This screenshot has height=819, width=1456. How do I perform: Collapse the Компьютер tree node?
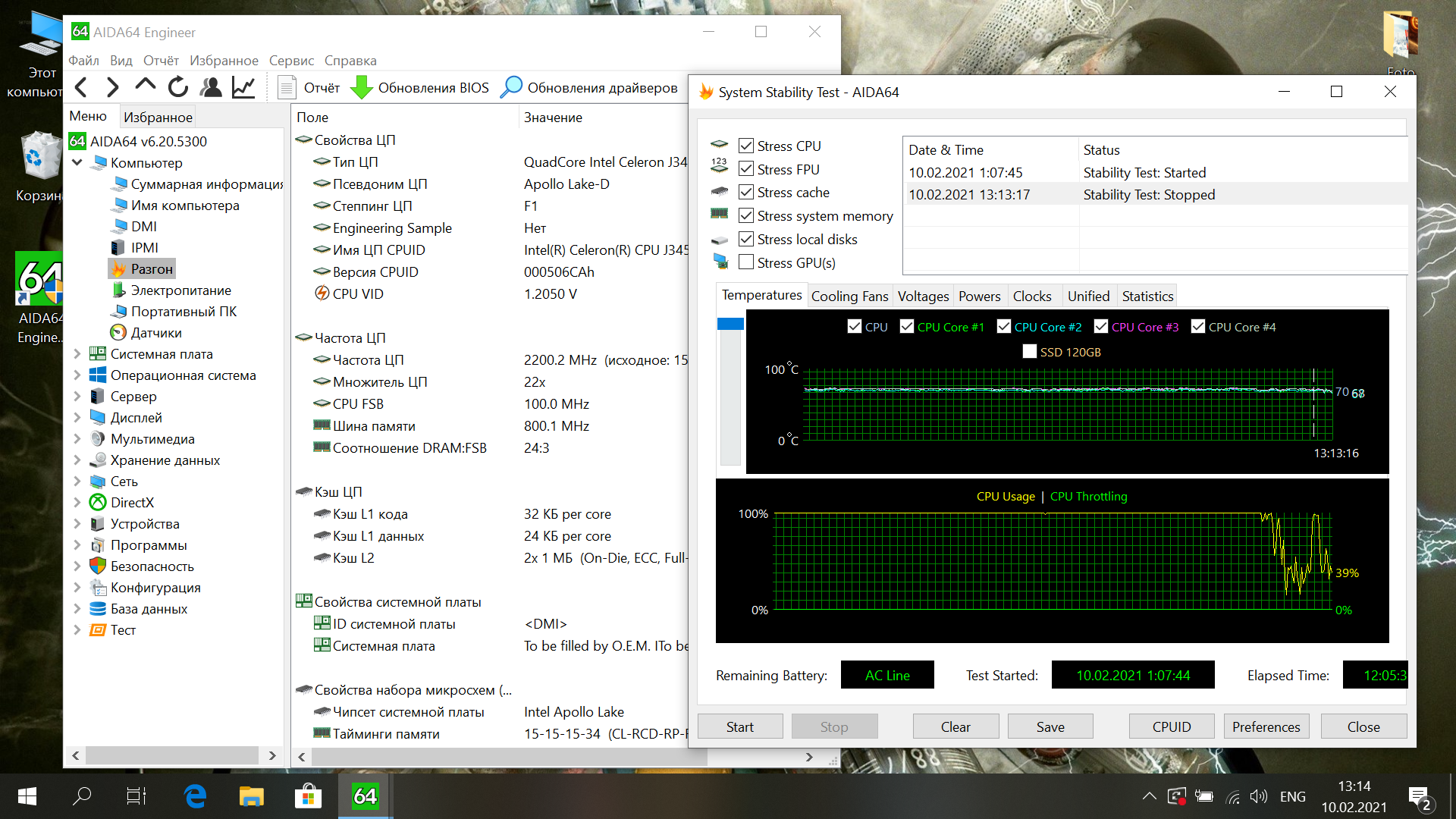[x=77, y=163]
